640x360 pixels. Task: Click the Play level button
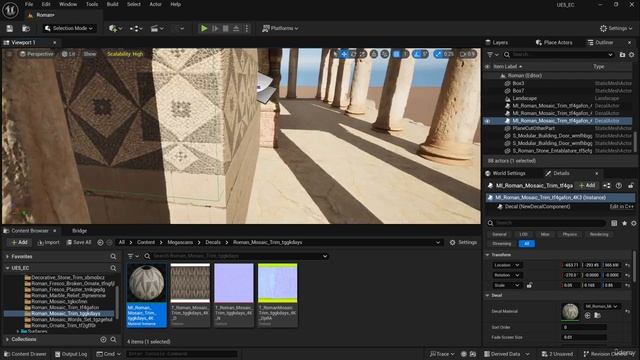pyautogui.click(x=204, y=28)
